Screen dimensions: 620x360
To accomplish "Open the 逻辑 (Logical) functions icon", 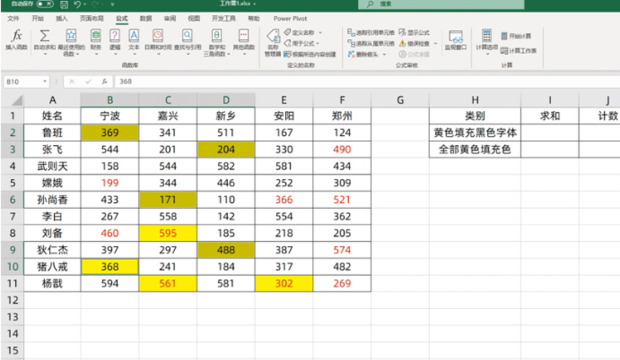I will coord(115,36).
